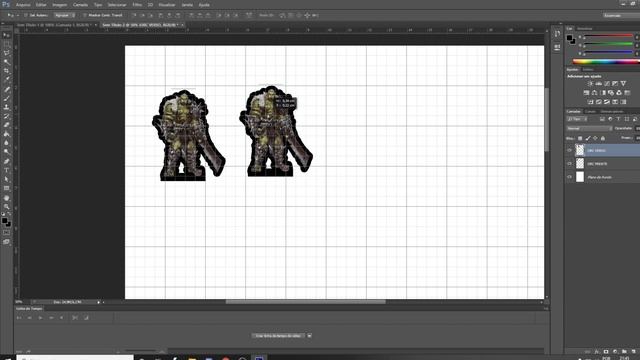Select the Clone Stamp tool
640x360 pixels.
(x=7, y=107)
